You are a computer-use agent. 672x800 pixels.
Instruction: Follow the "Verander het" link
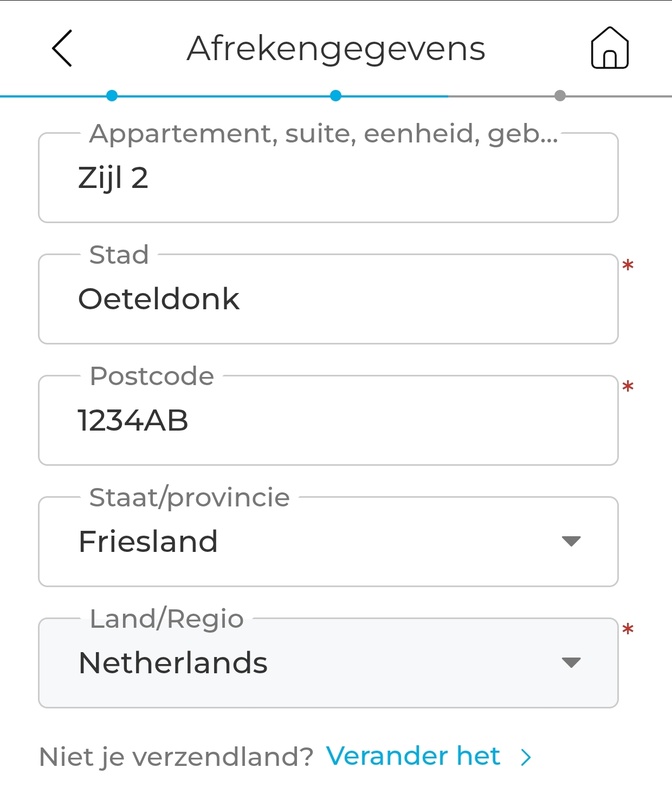point(413,757)
